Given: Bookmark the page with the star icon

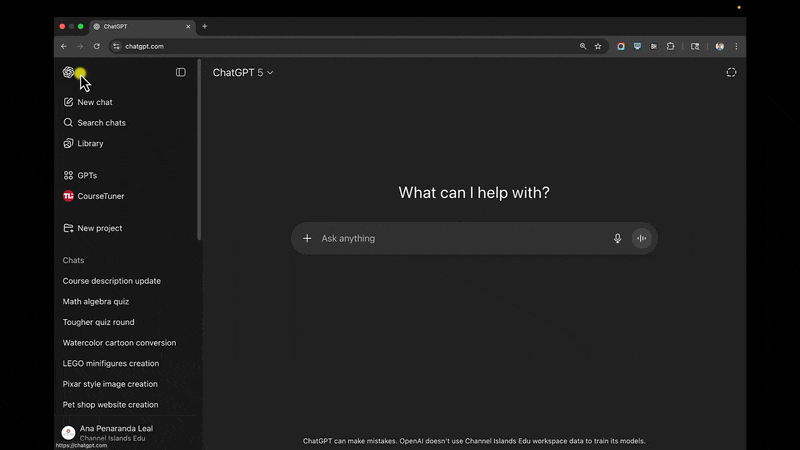Looking at the screenshot, I should (598, 46).
